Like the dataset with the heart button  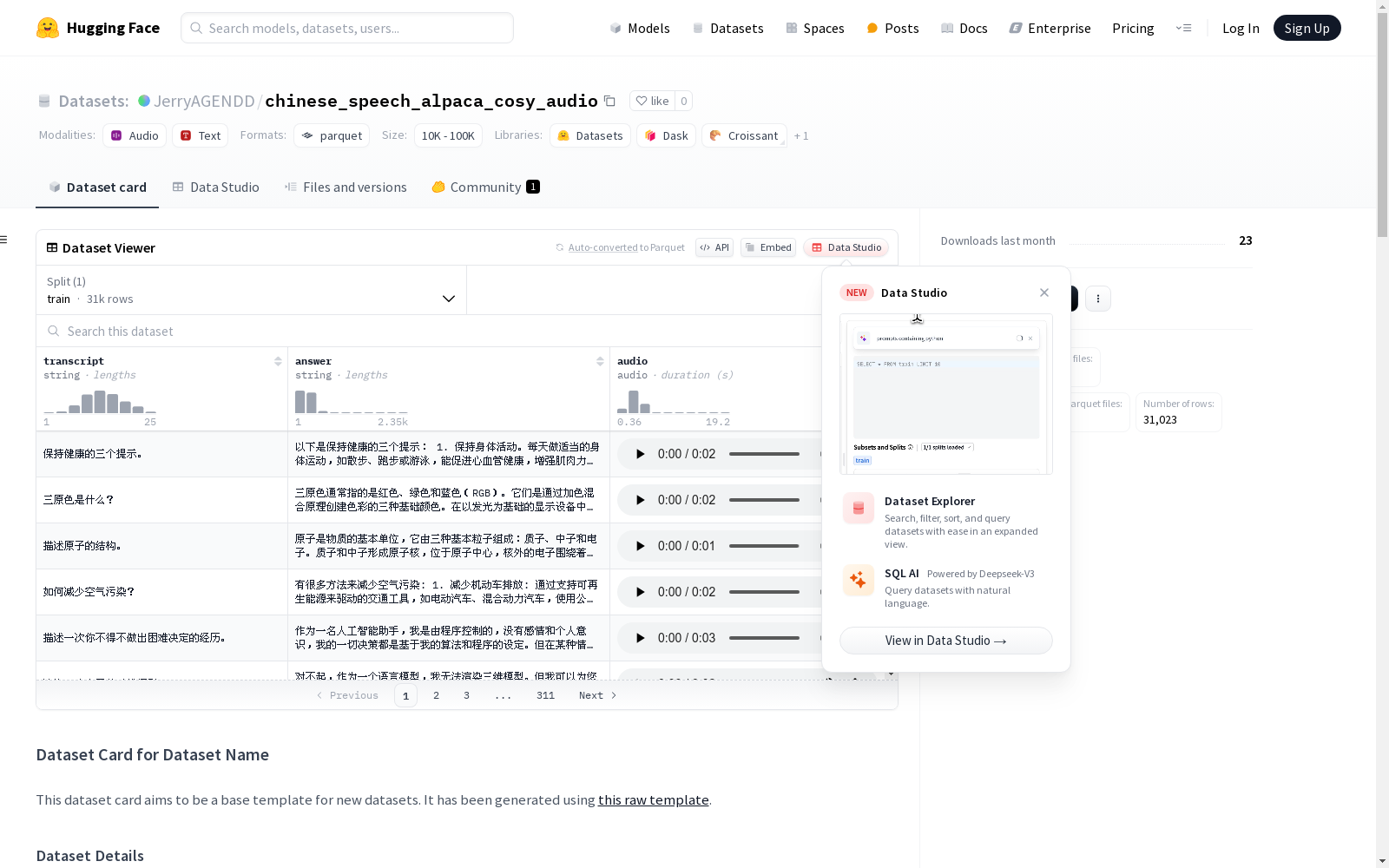pos(652,101)
